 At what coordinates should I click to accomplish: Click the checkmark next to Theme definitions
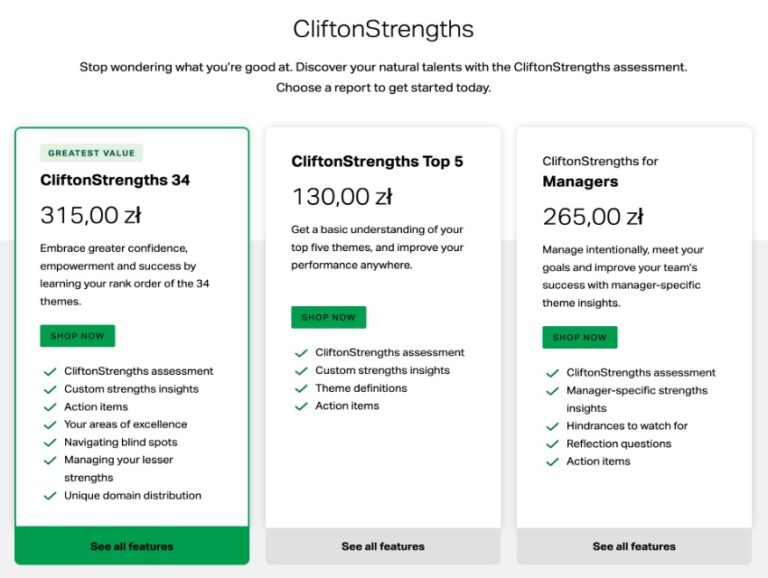(301, 389)
